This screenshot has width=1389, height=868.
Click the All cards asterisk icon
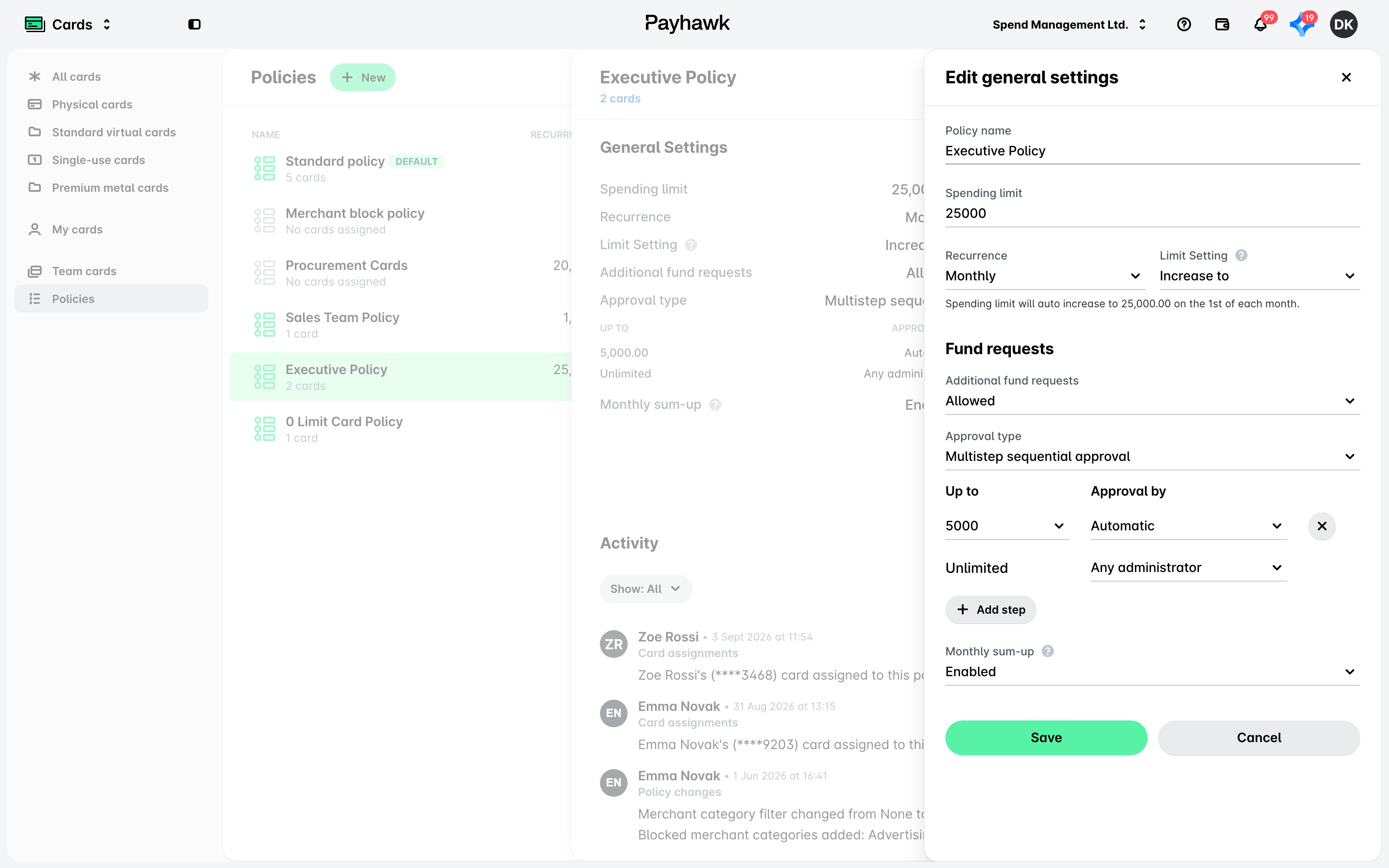pos(34,76)
